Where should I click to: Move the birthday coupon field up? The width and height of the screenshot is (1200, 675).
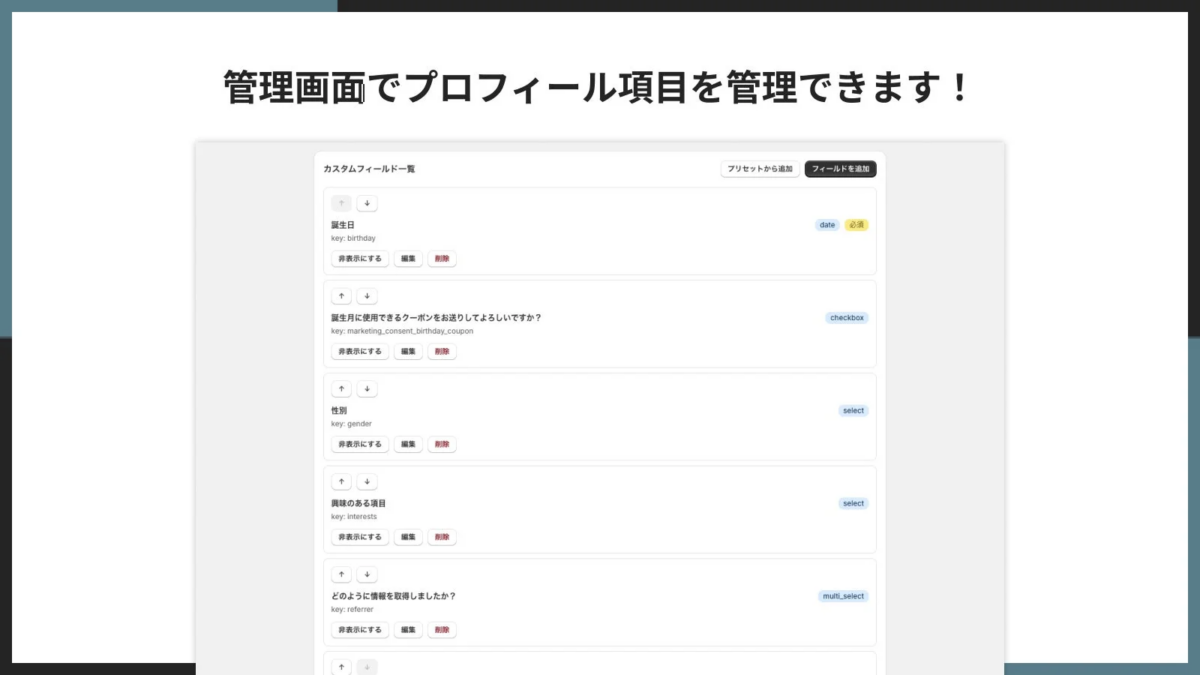point(341,296)
